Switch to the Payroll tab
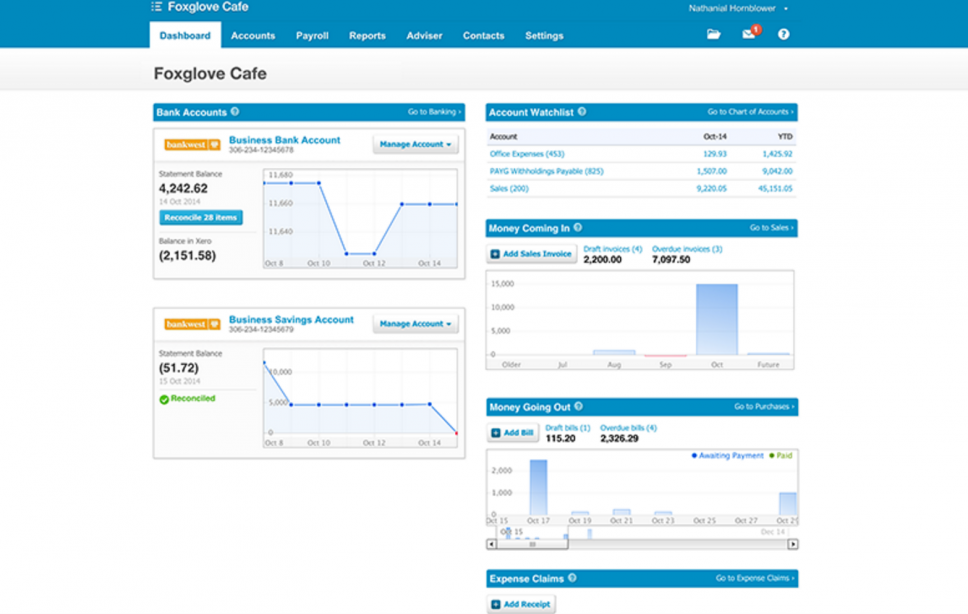The height and width of the screenshot is (614, 968). click(x=312, y=36)
